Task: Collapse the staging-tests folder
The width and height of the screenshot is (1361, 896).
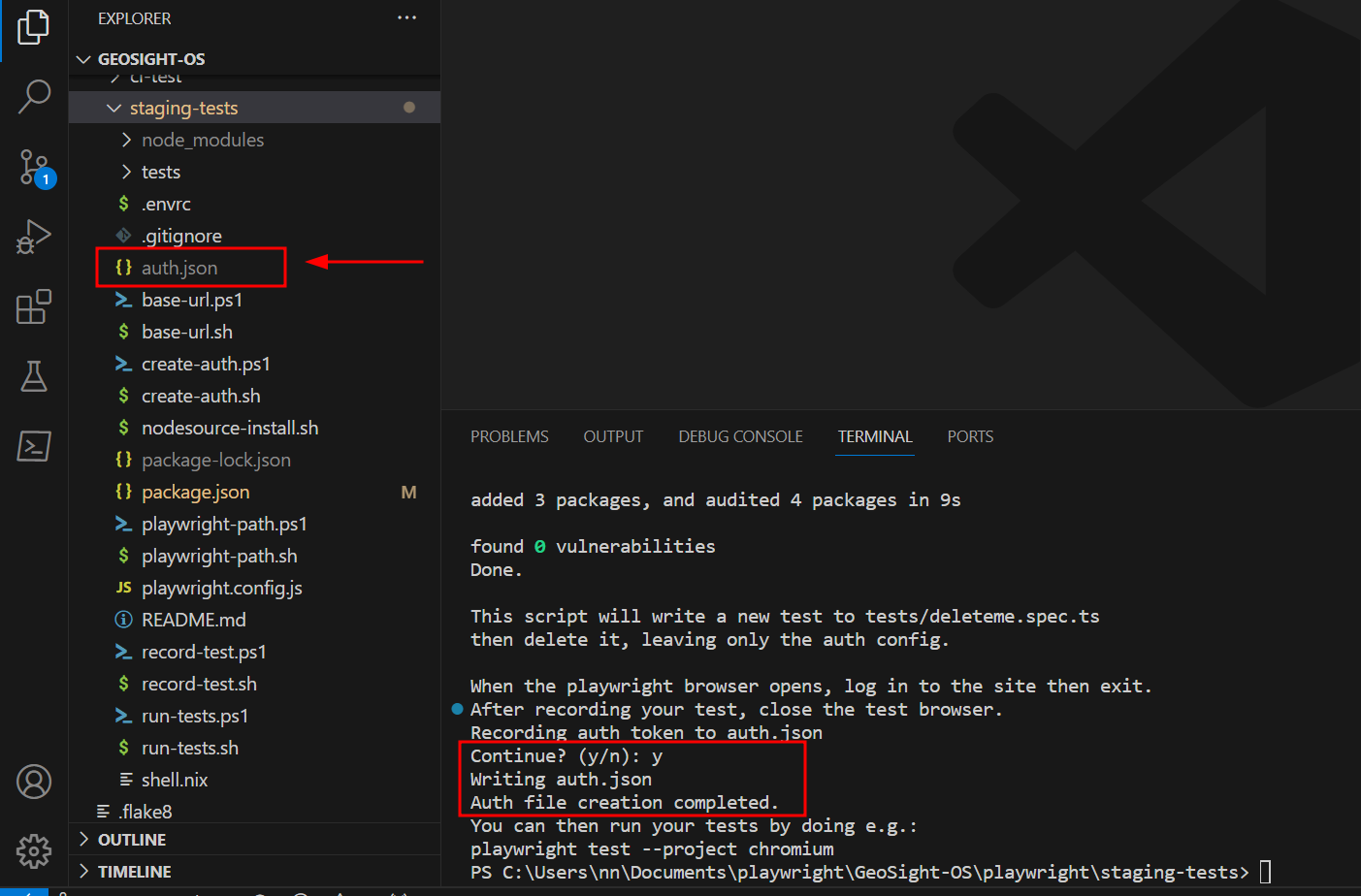Action: point(114,108)
